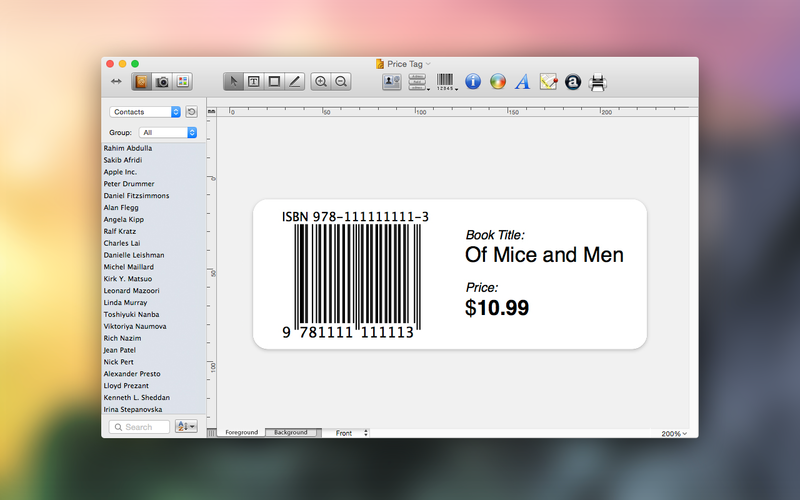800x500 pixels.
Task: Select the Text box tool
Action: coord(254,82)
